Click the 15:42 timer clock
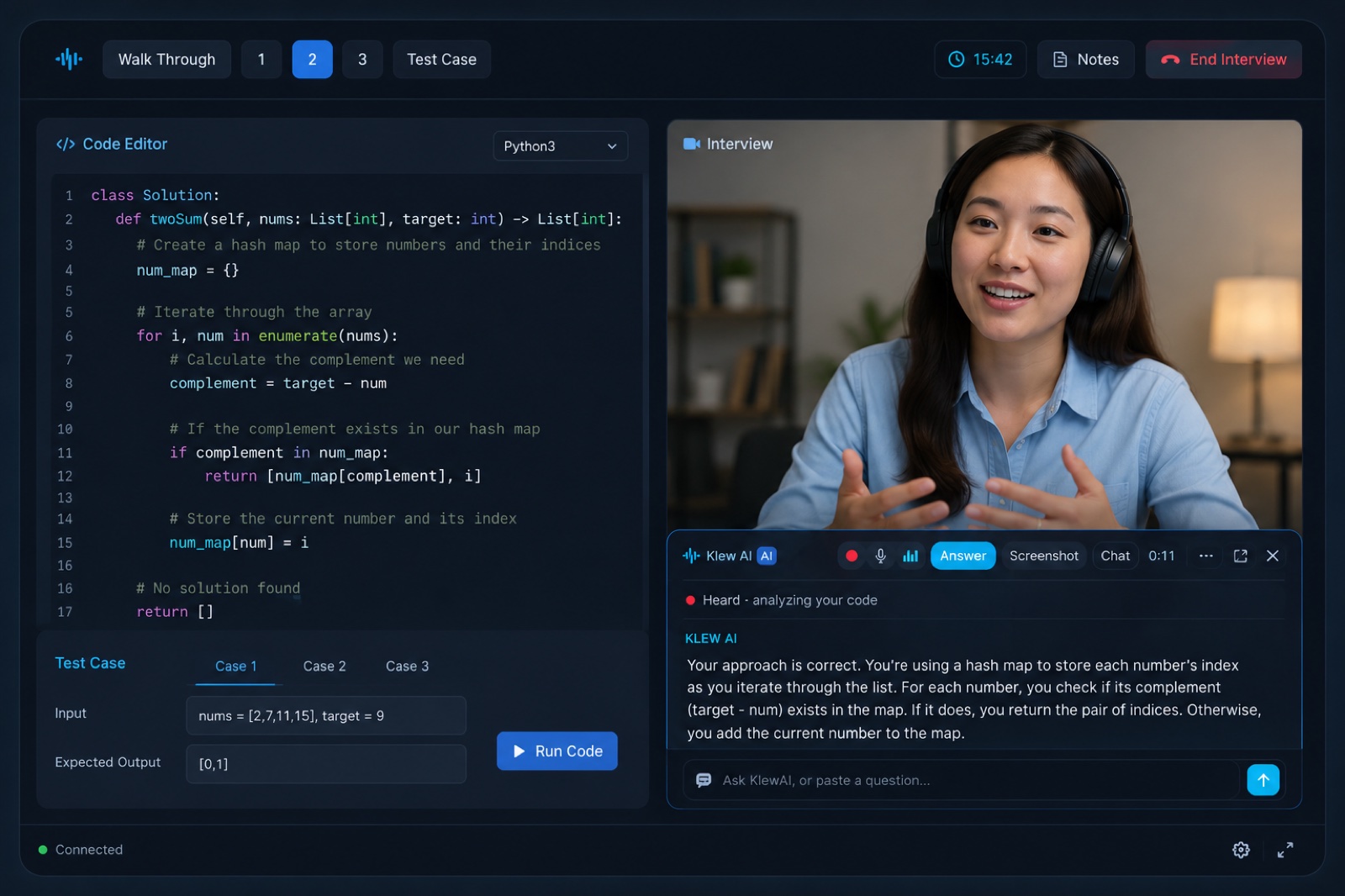The height and width of the screenshot is (896, 1345). (x=980, y=60)
